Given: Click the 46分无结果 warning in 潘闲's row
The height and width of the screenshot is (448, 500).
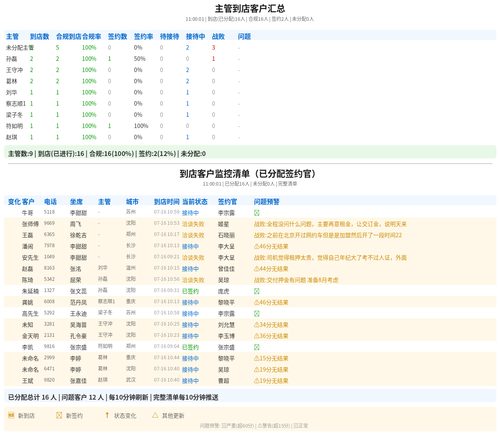Looking at the screenshot, I should (x=271, y=246).
